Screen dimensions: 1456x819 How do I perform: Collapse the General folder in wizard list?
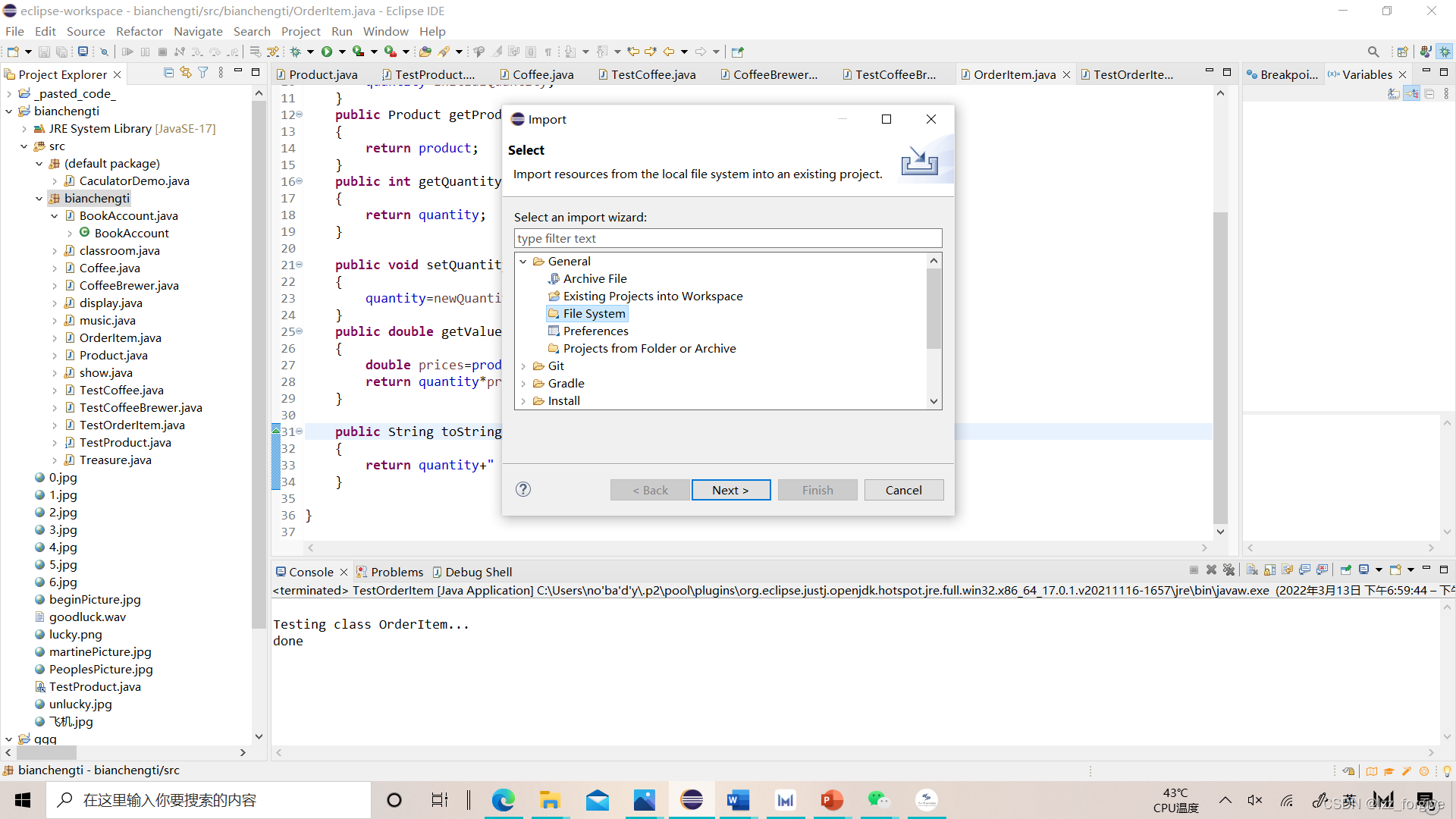[523, 262]
